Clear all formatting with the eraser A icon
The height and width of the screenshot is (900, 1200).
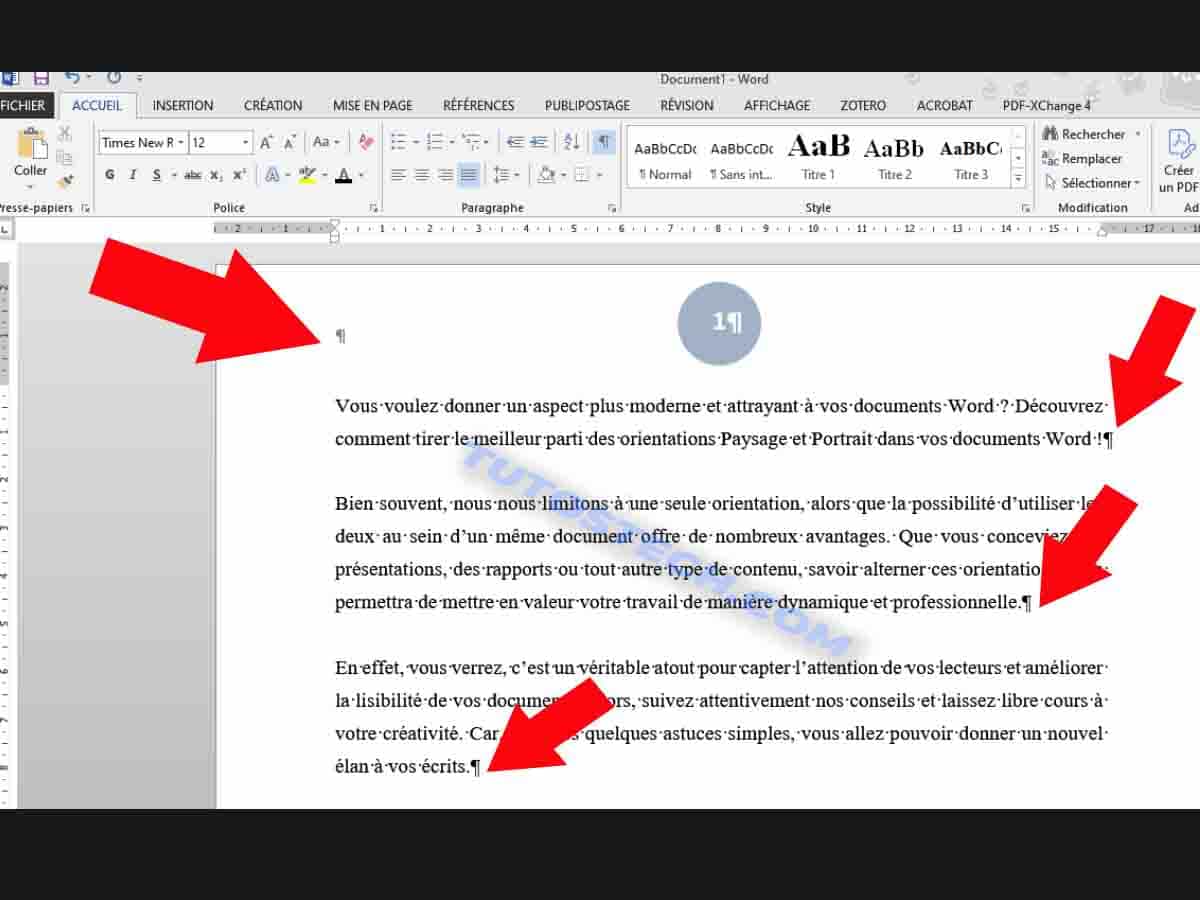tap(366, 143)
